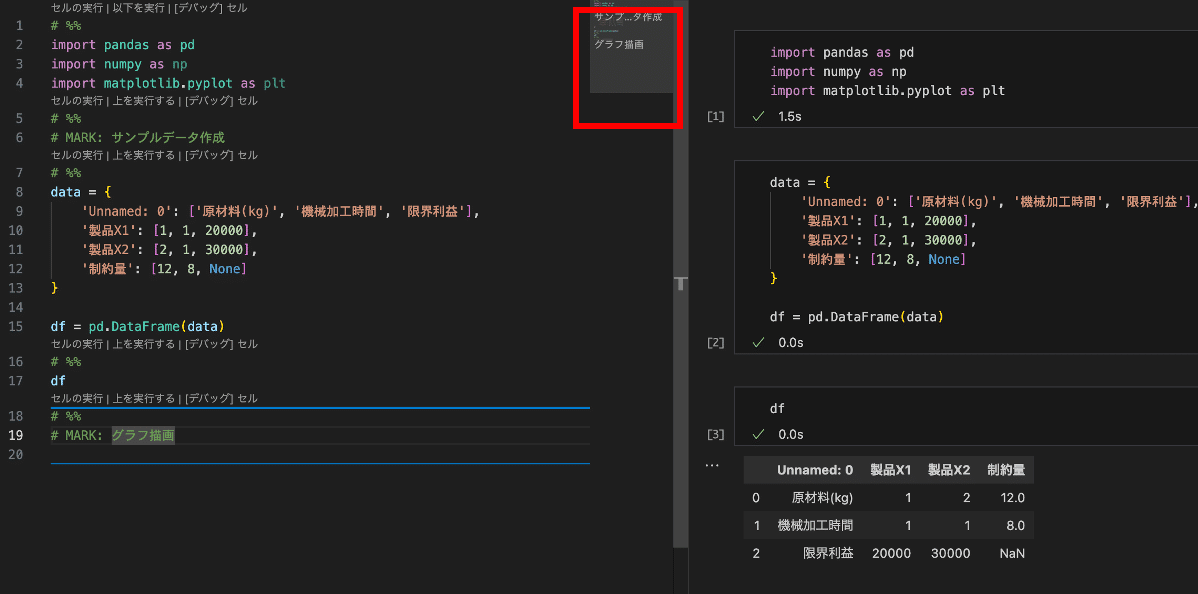This screenshot has width=1198, height=594.
Task: Select the NaN value in the 制約量 column
Action: (x=1011, y=552)
